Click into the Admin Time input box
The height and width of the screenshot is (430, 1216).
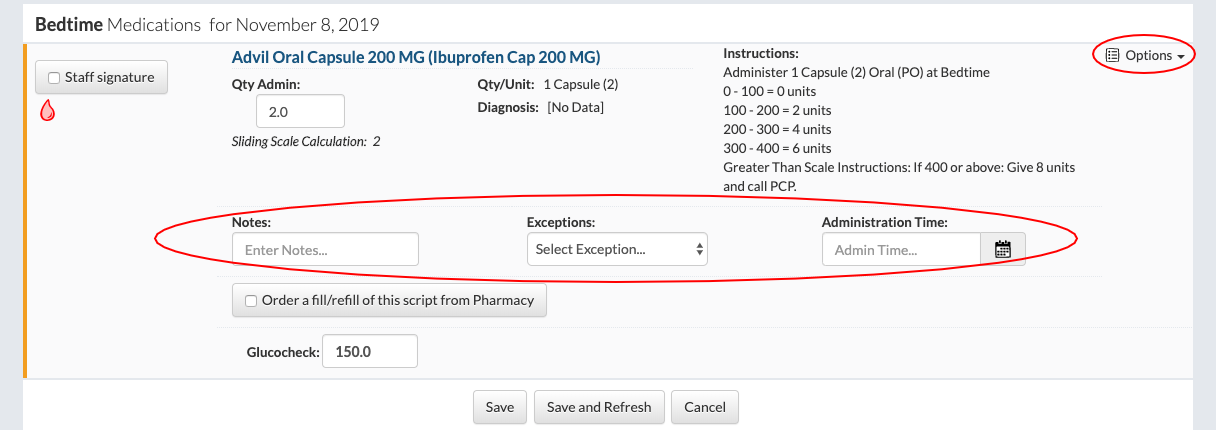point(901,250)
